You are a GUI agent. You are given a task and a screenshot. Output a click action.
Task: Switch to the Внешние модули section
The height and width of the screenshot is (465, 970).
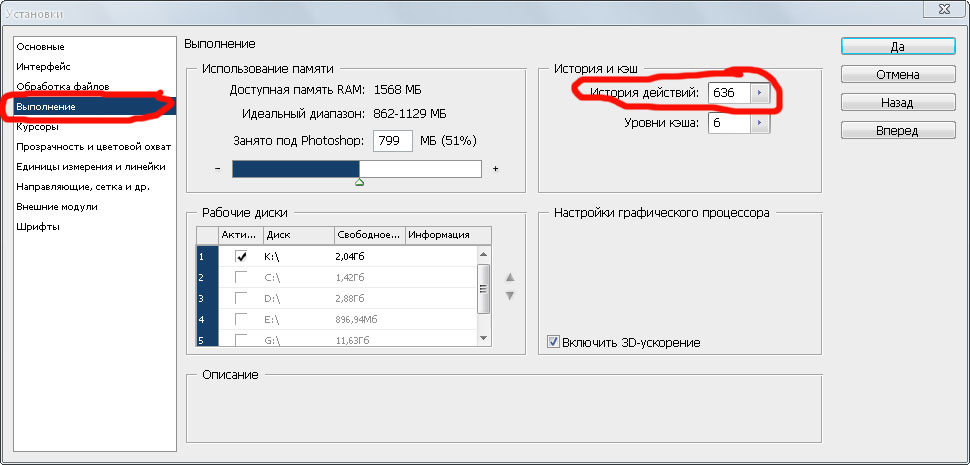56,206
